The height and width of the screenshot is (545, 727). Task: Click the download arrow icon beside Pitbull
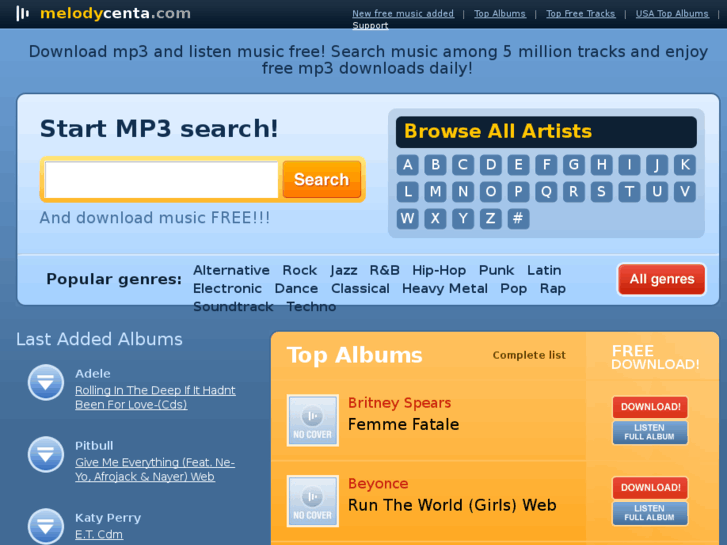45,455
